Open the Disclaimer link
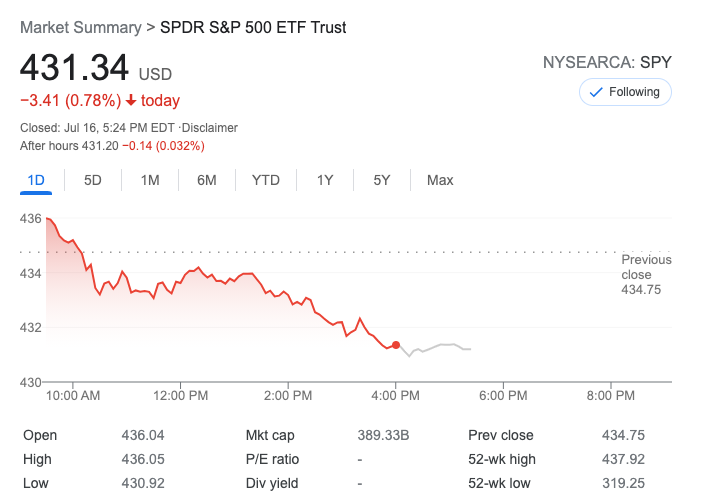 pyautogui.click(x=209, y=128)
